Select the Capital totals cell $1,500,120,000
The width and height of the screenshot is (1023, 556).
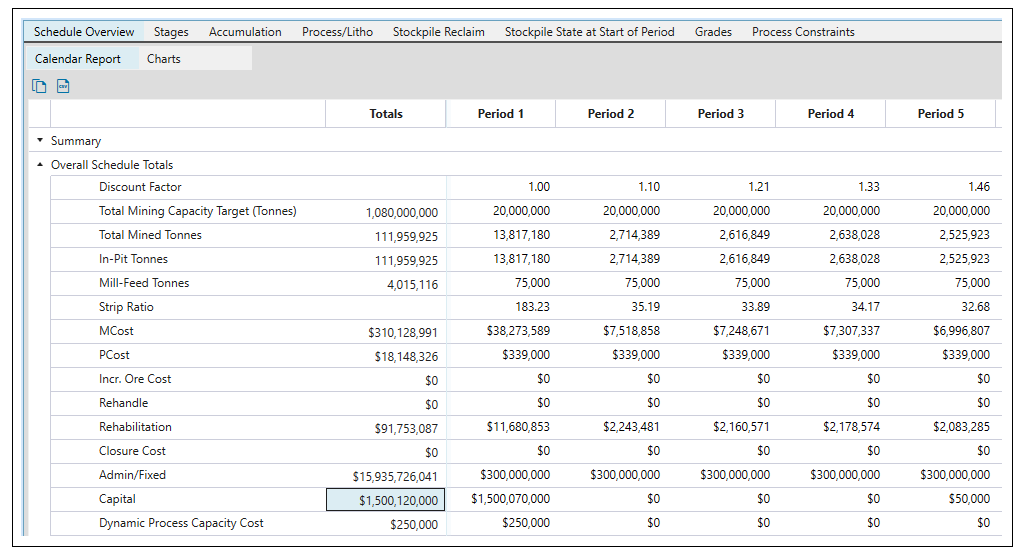click(x=386, y=500)
